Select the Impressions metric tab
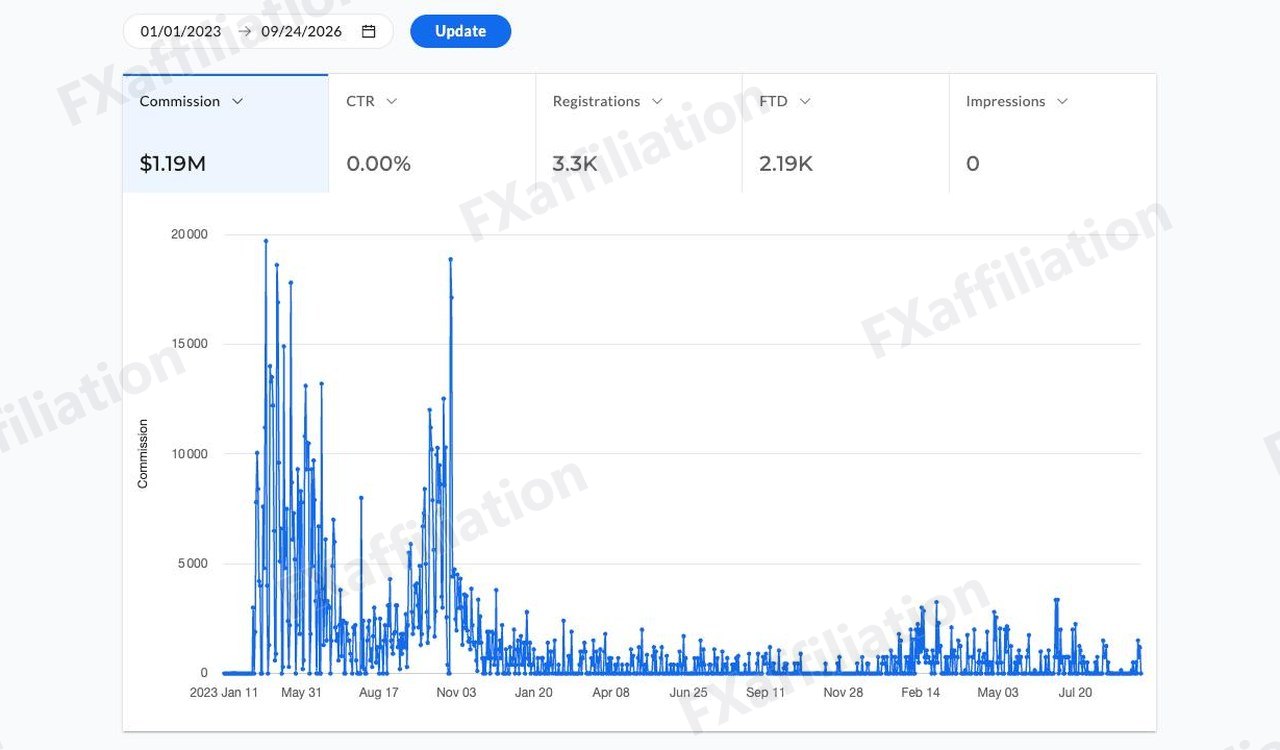 coord(1053,133)
